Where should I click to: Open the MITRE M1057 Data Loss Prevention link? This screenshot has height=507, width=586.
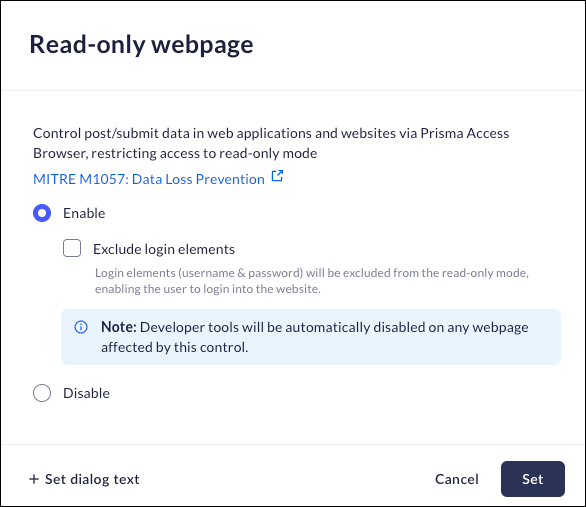click(149, 179)
